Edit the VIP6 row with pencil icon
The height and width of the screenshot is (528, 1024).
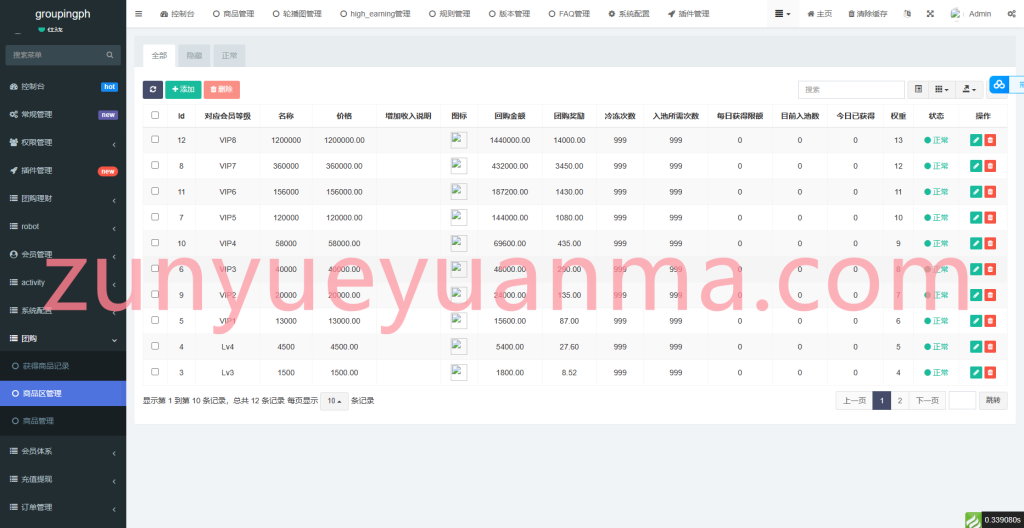(x=976, y=191)
